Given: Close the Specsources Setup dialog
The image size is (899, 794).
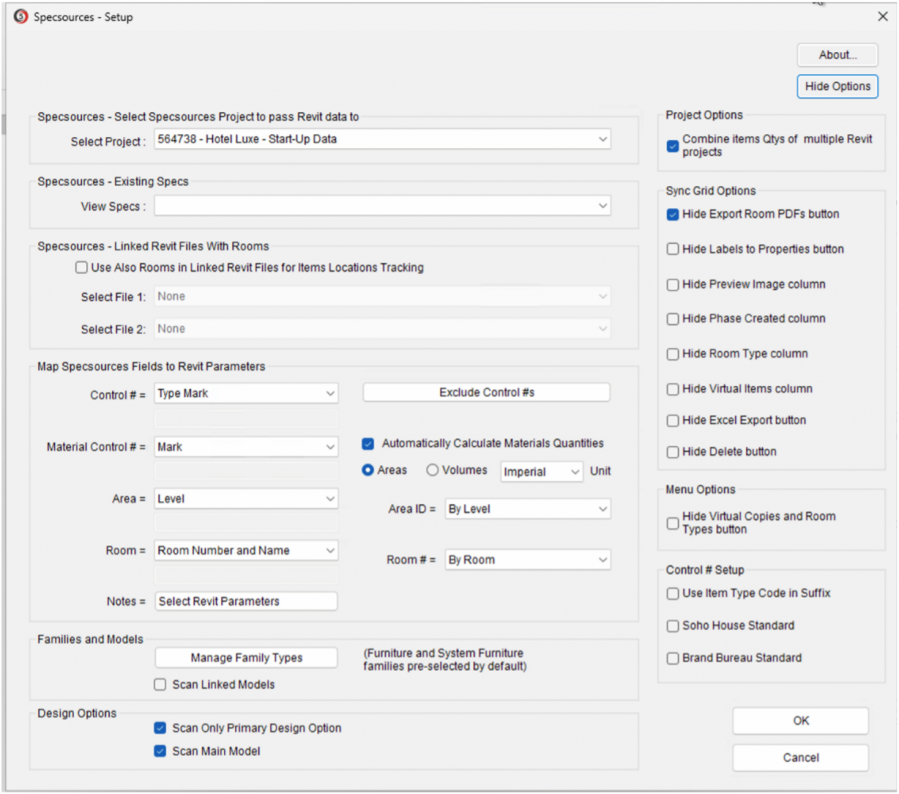Looking at the screenshot, I should (882, 17).
